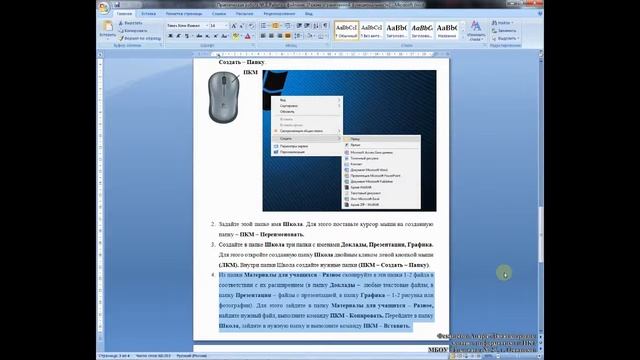Click the Align Left icon
Image resolution: width=640 pixels, height=360 pixels.
[263, 36]
